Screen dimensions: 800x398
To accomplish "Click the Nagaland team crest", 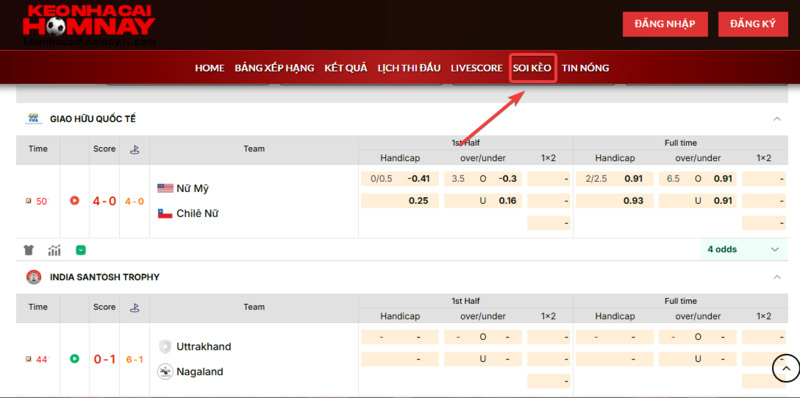I will [x=165, y=371].
